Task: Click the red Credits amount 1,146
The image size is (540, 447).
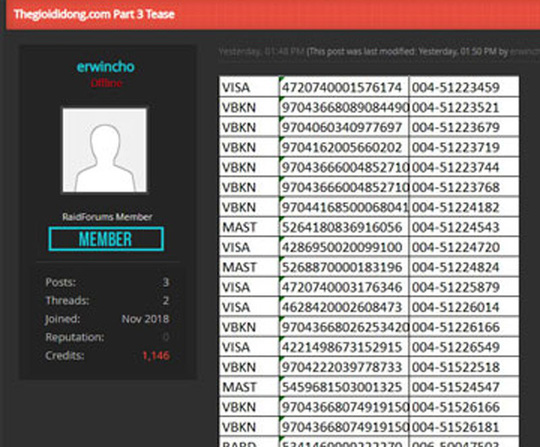Action: (156, 355)
